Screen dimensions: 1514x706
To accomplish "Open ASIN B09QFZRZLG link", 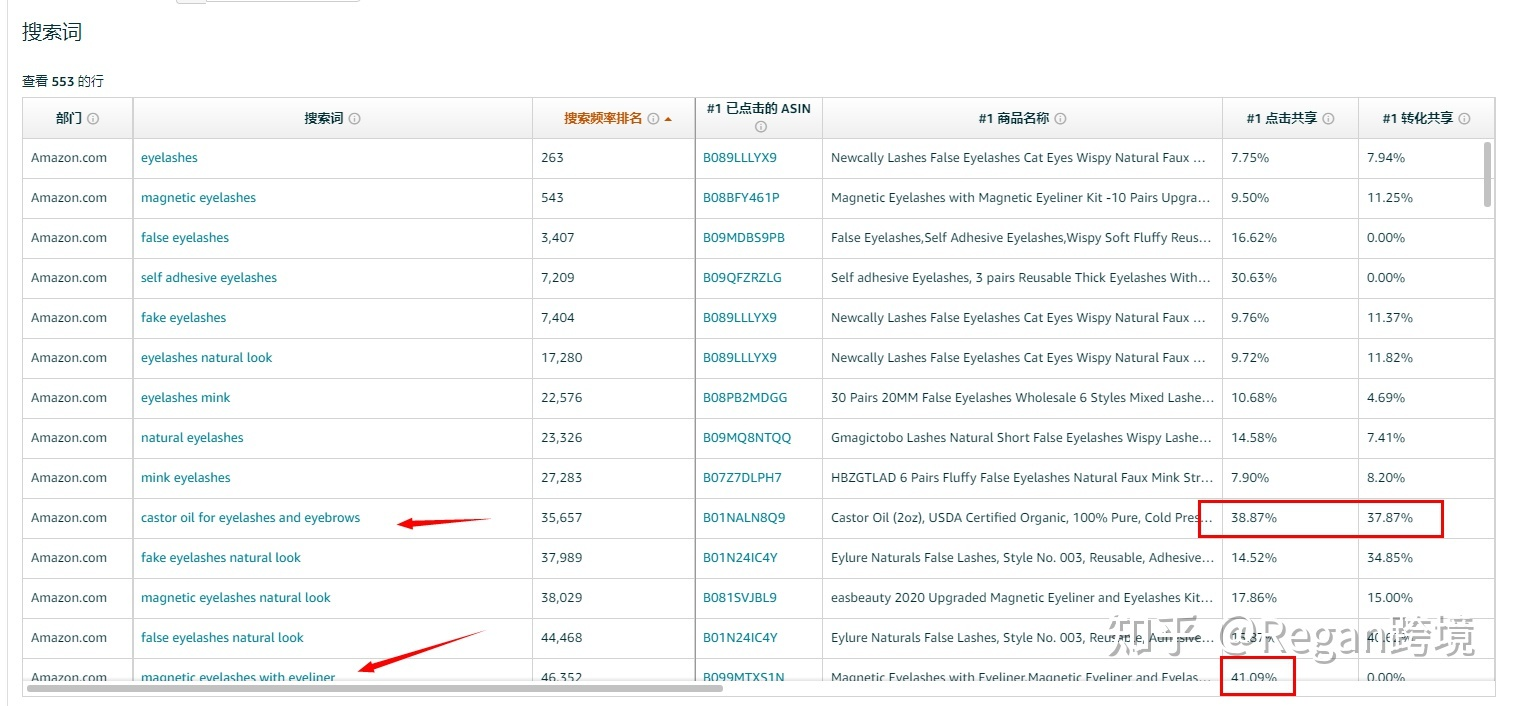I will (x=742, y=278).
